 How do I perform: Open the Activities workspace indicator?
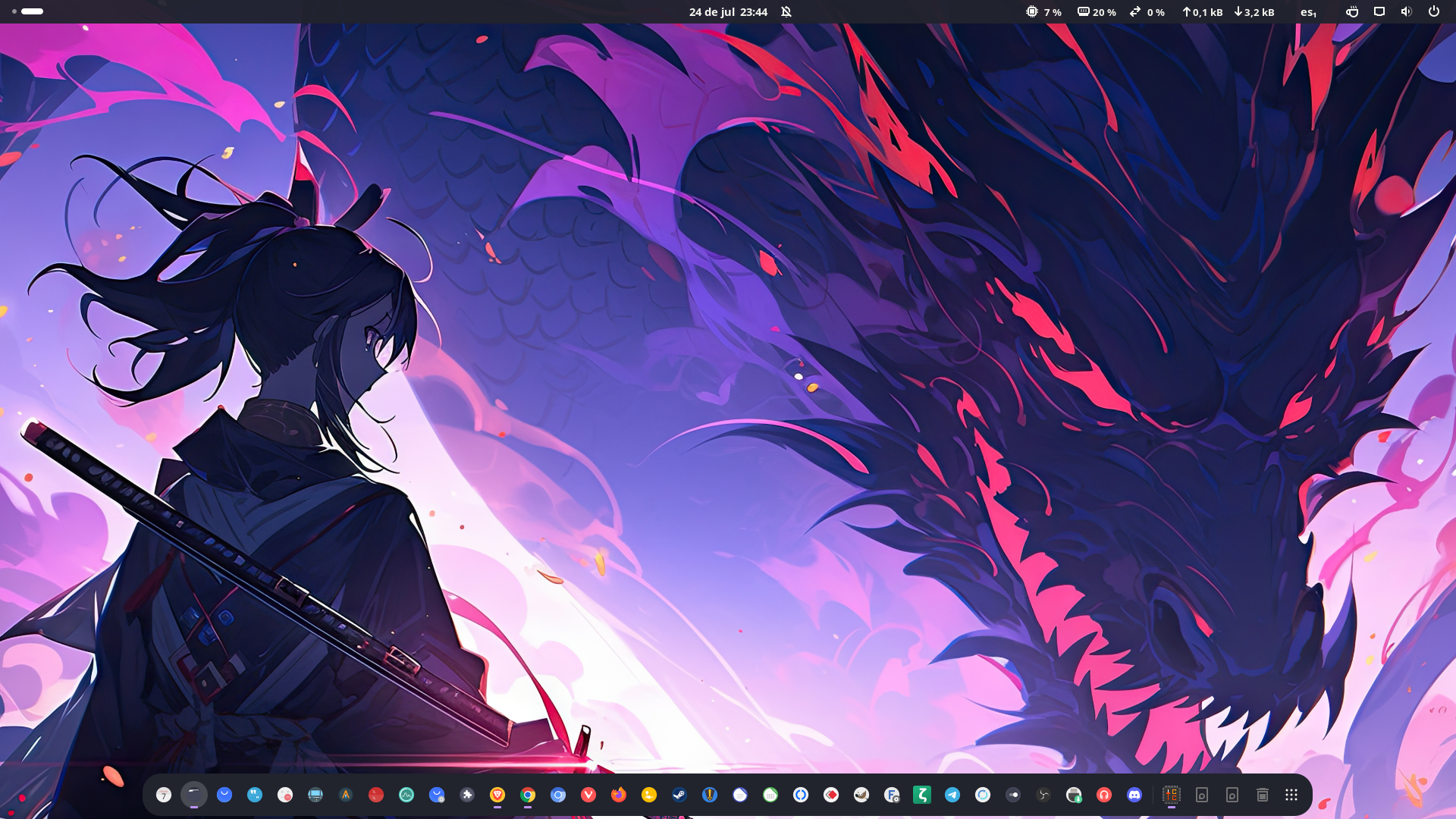click(x=27, y=11)
